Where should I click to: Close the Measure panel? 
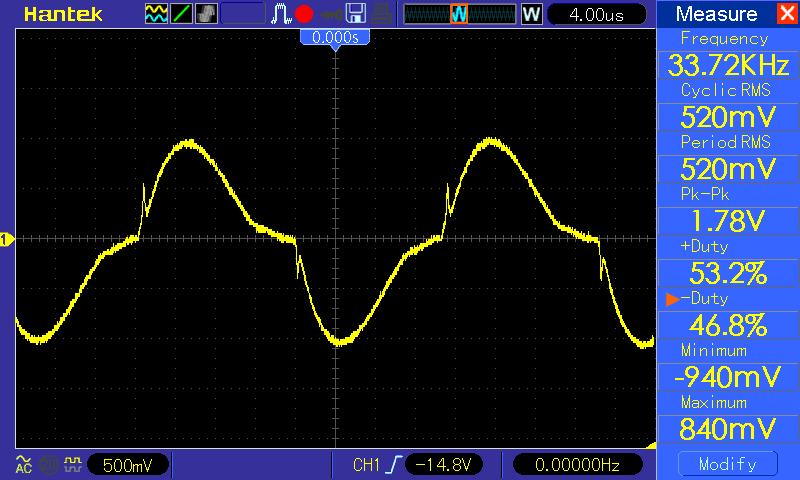click(787, 14)
